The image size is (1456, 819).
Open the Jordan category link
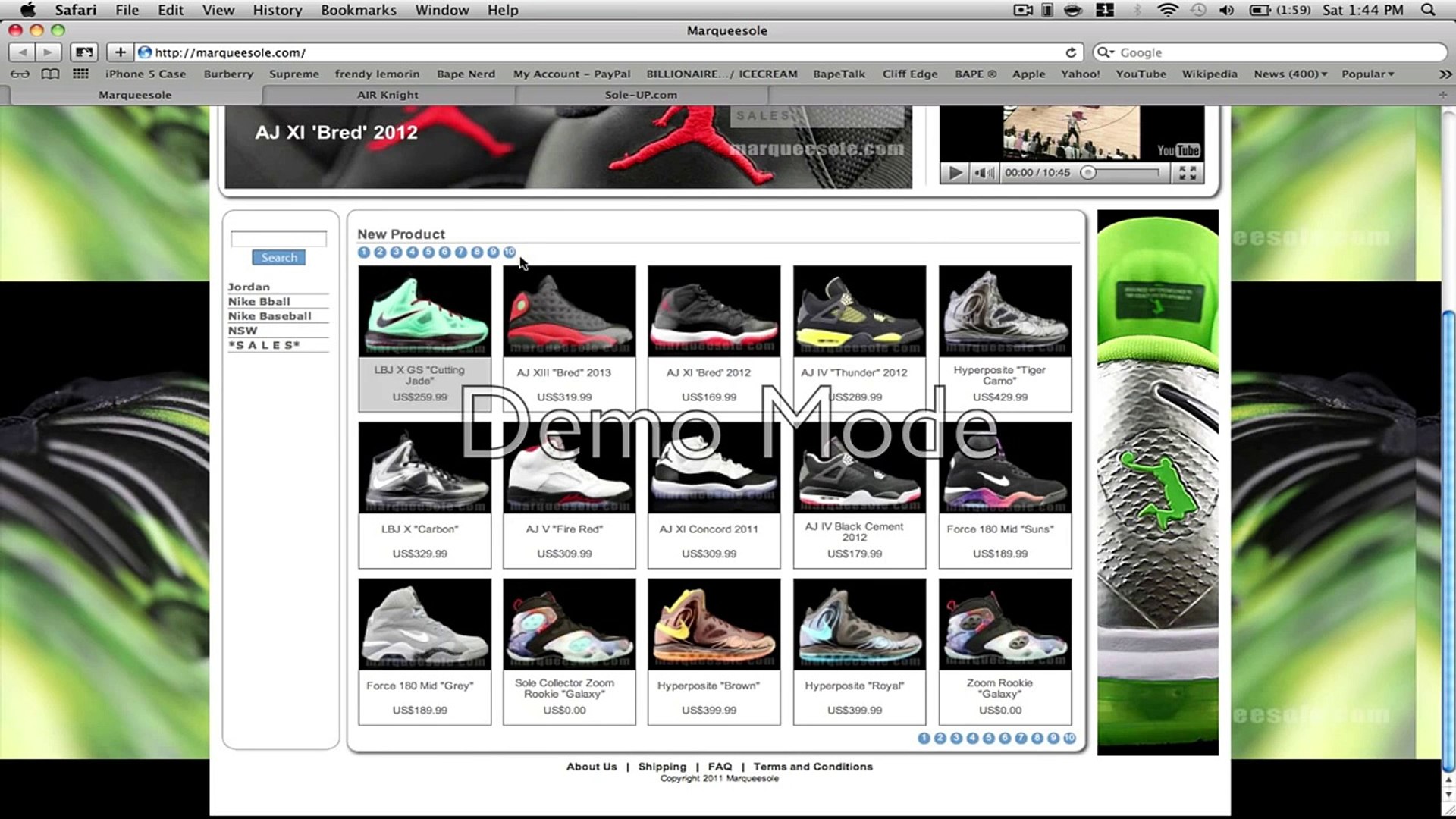coord(249,287)
